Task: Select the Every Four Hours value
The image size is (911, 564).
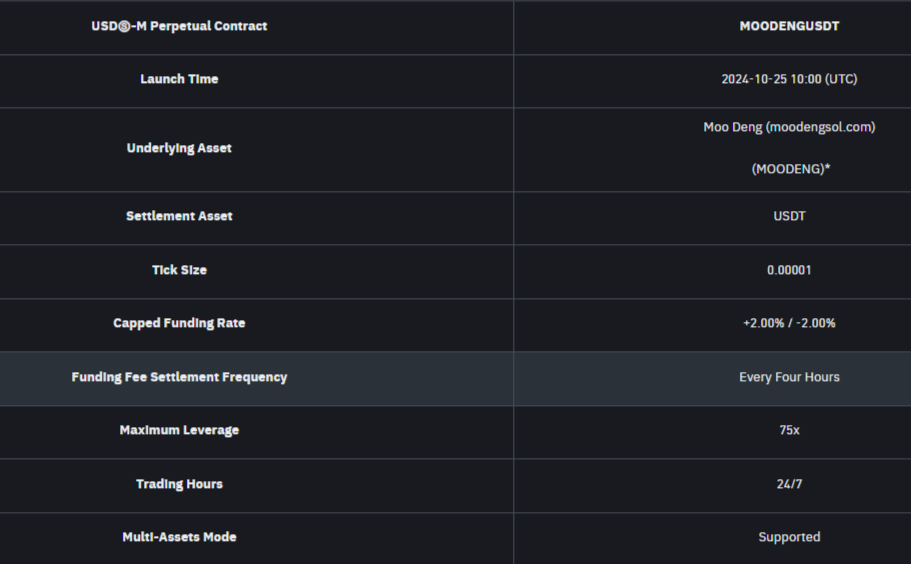Action: (x=789, y=377)
